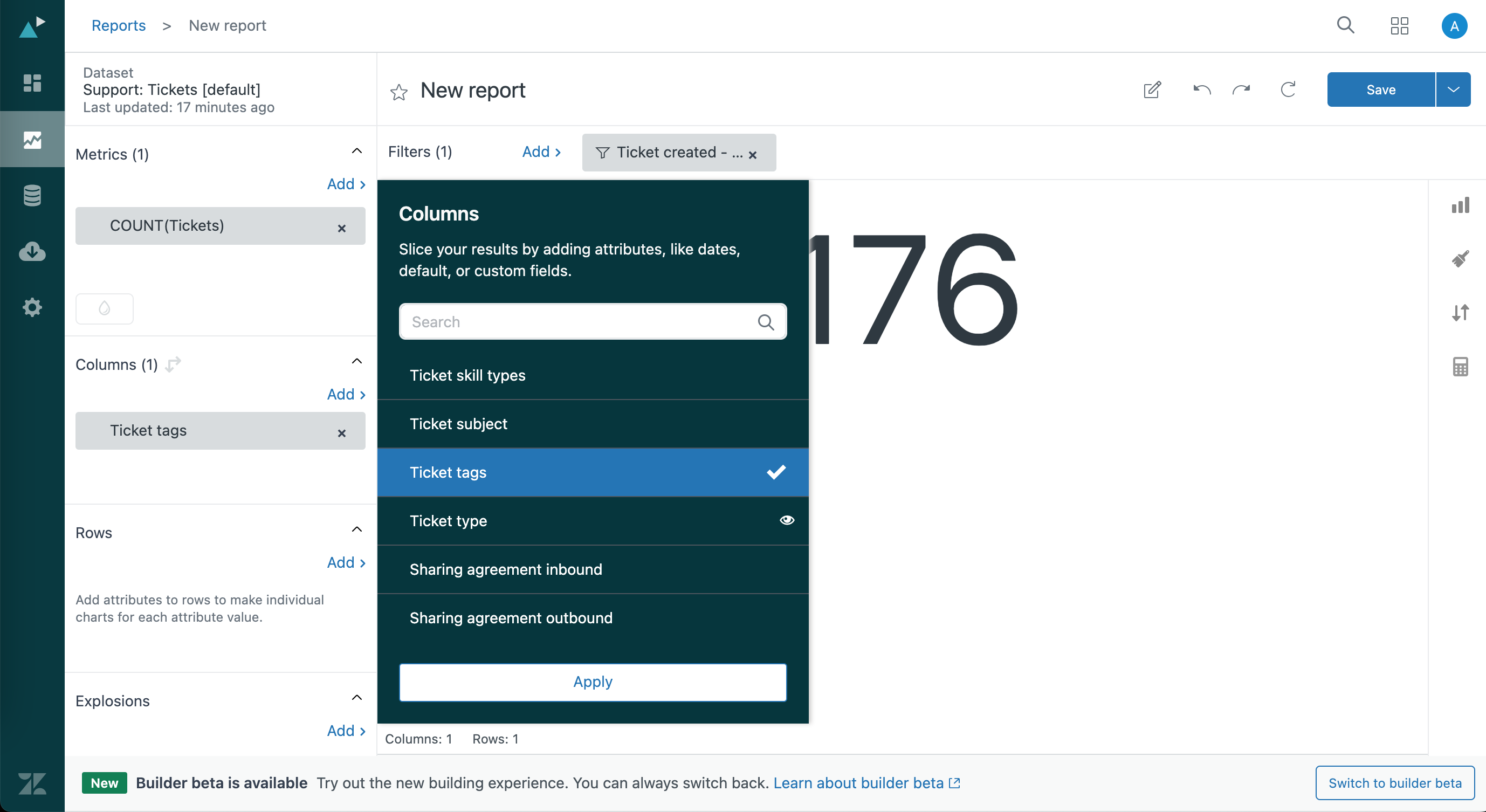
Task: Open Learn about builder beta link
Action: coord(866,783)
